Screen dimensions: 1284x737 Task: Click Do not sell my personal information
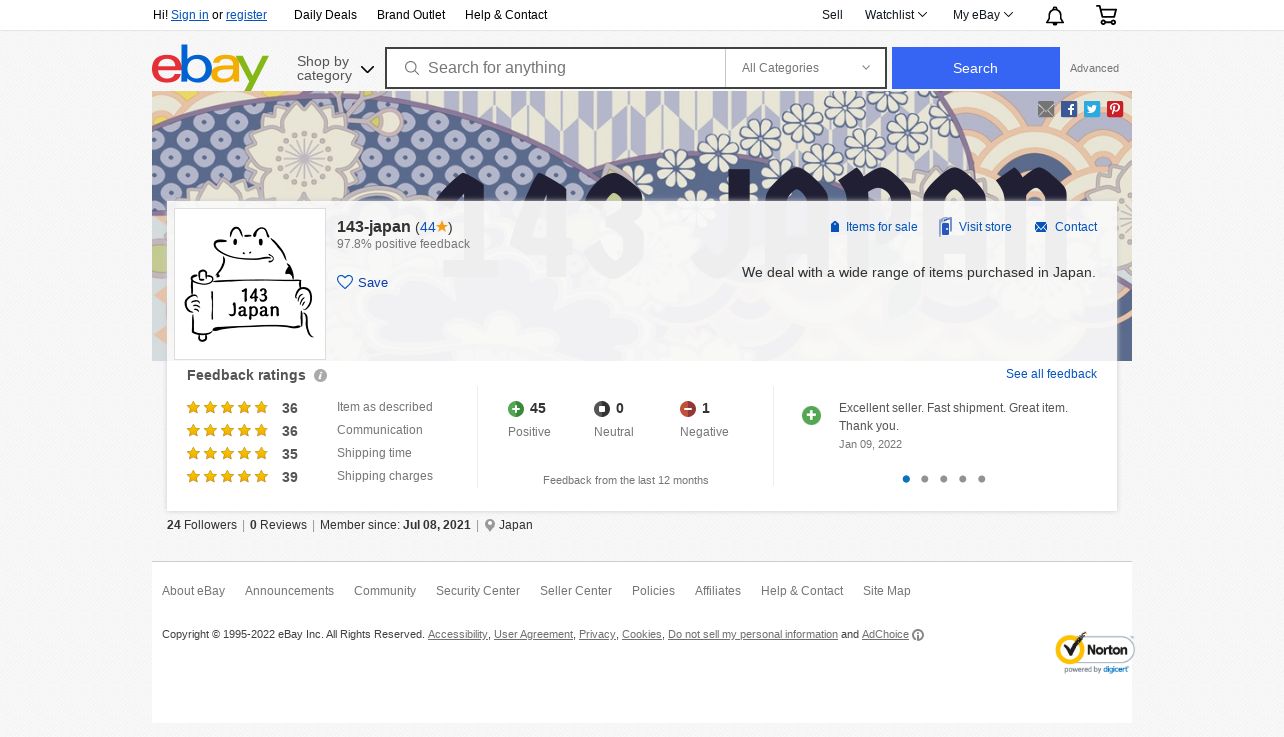coord(753,635)
